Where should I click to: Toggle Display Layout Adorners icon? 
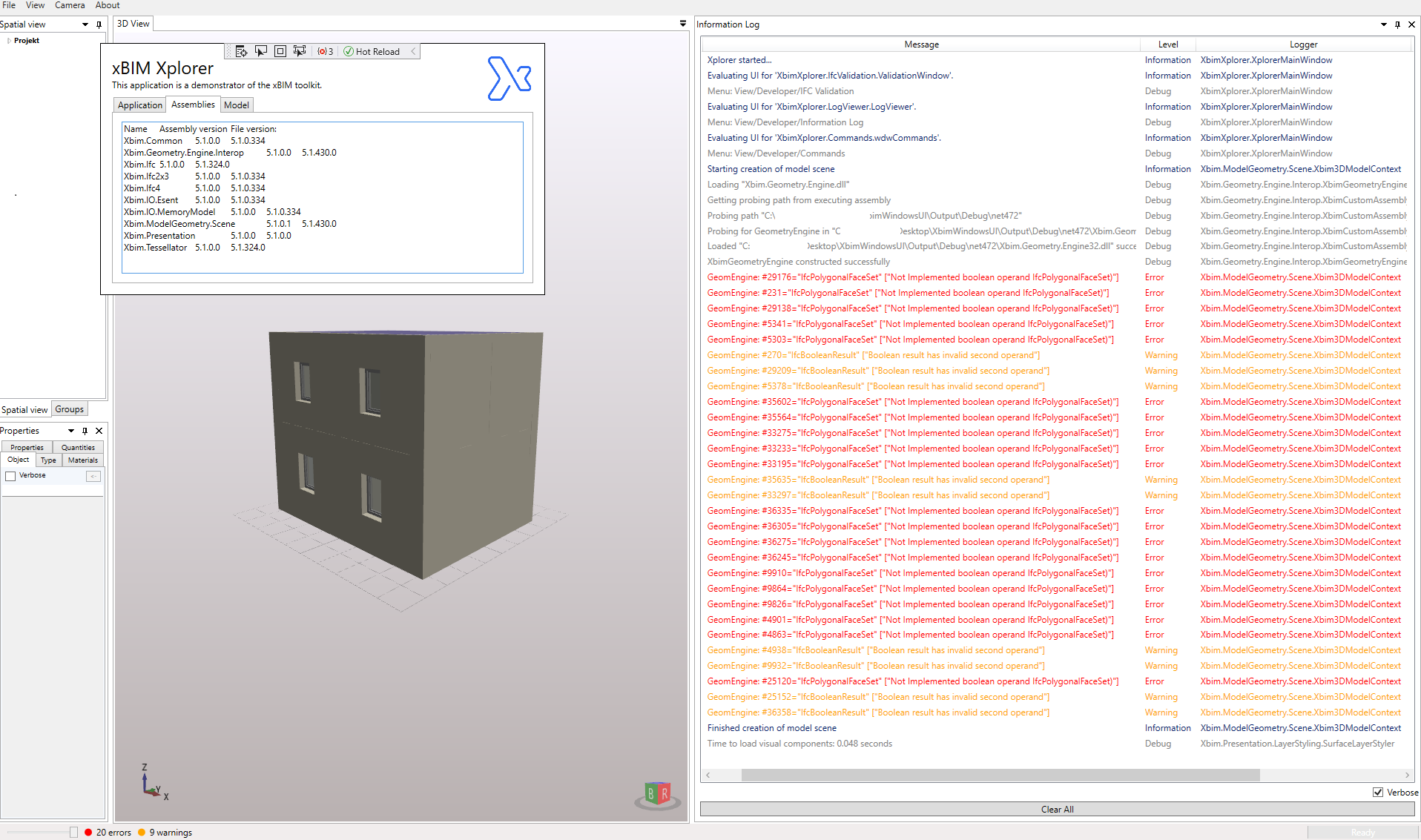(280, 50)
